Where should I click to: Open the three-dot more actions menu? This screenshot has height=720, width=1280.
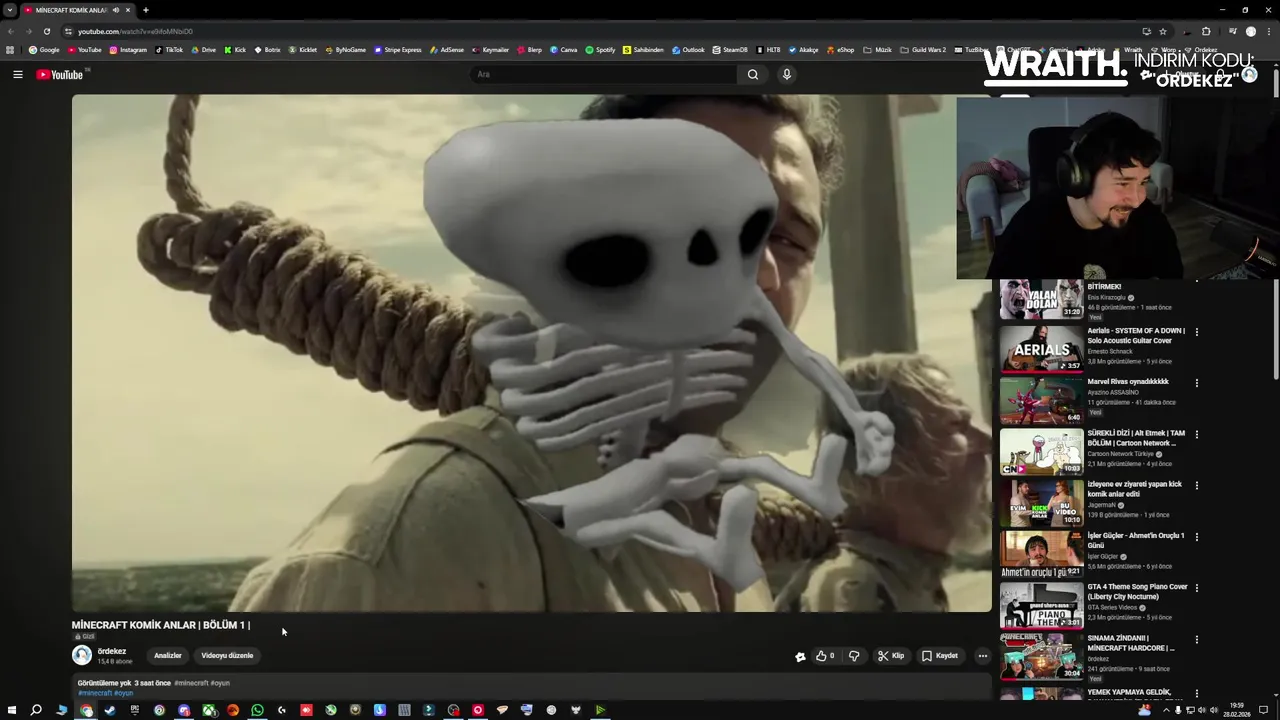click(x=982, y=656)
